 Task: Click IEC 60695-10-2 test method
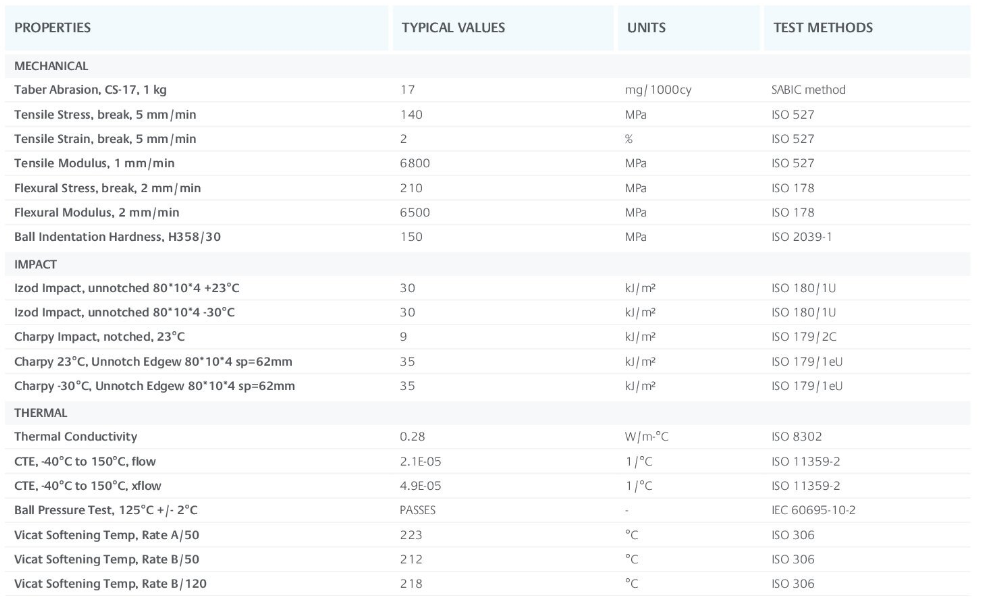click(813, 510)
